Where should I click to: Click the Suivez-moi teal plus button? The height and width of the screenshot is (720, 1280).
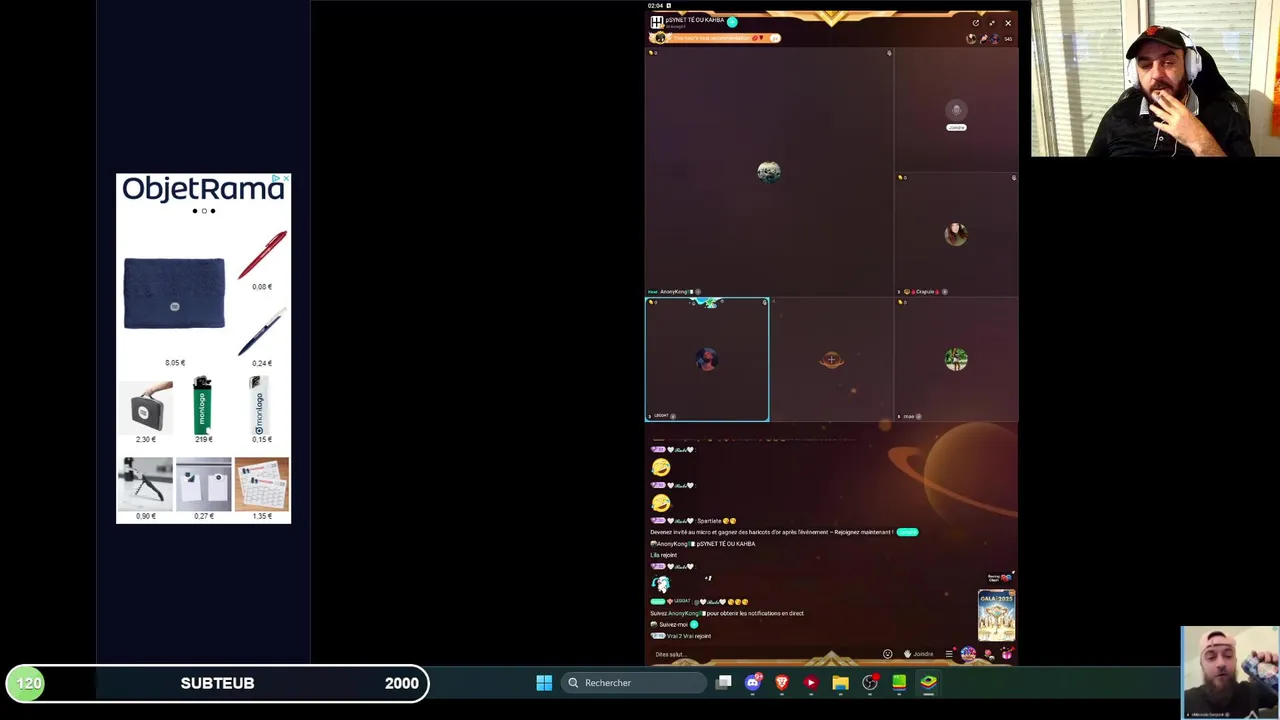(x=694, y=624)
